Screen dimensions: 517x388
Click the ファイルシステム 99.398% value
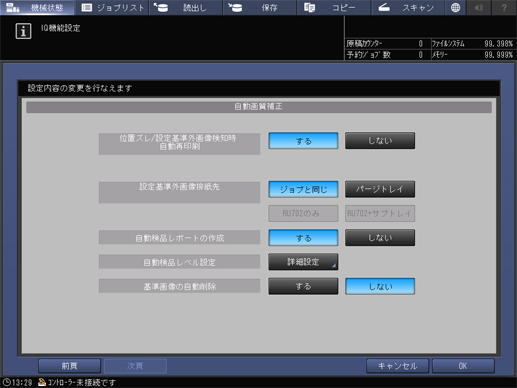(498, 44)
